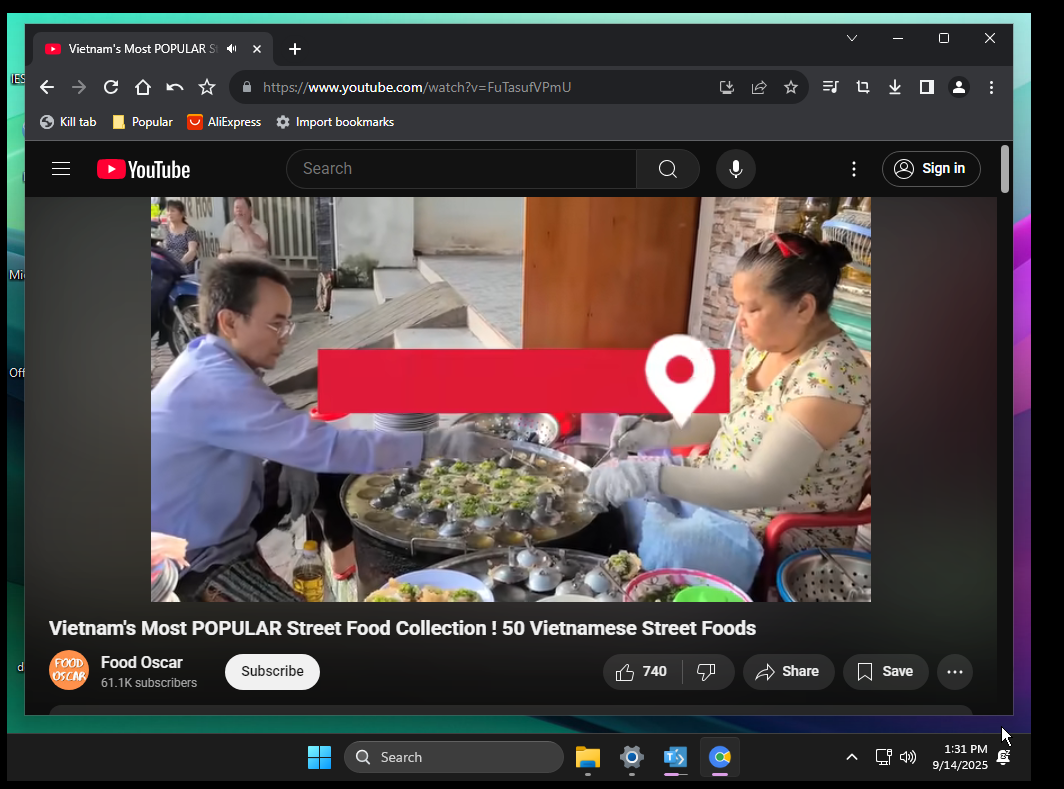This screenshot has height=789, width=1064.
Task: Click the crop screenshot icon
Action: (862, 88)
